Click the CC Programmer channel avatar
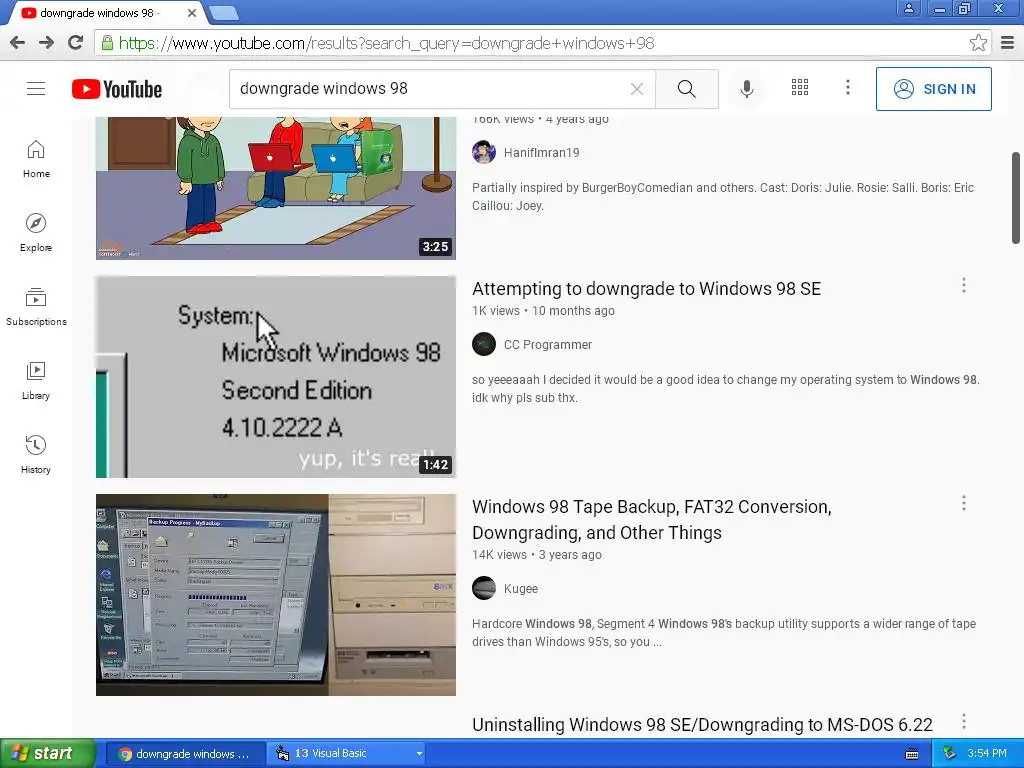 (x=484, y=344)
